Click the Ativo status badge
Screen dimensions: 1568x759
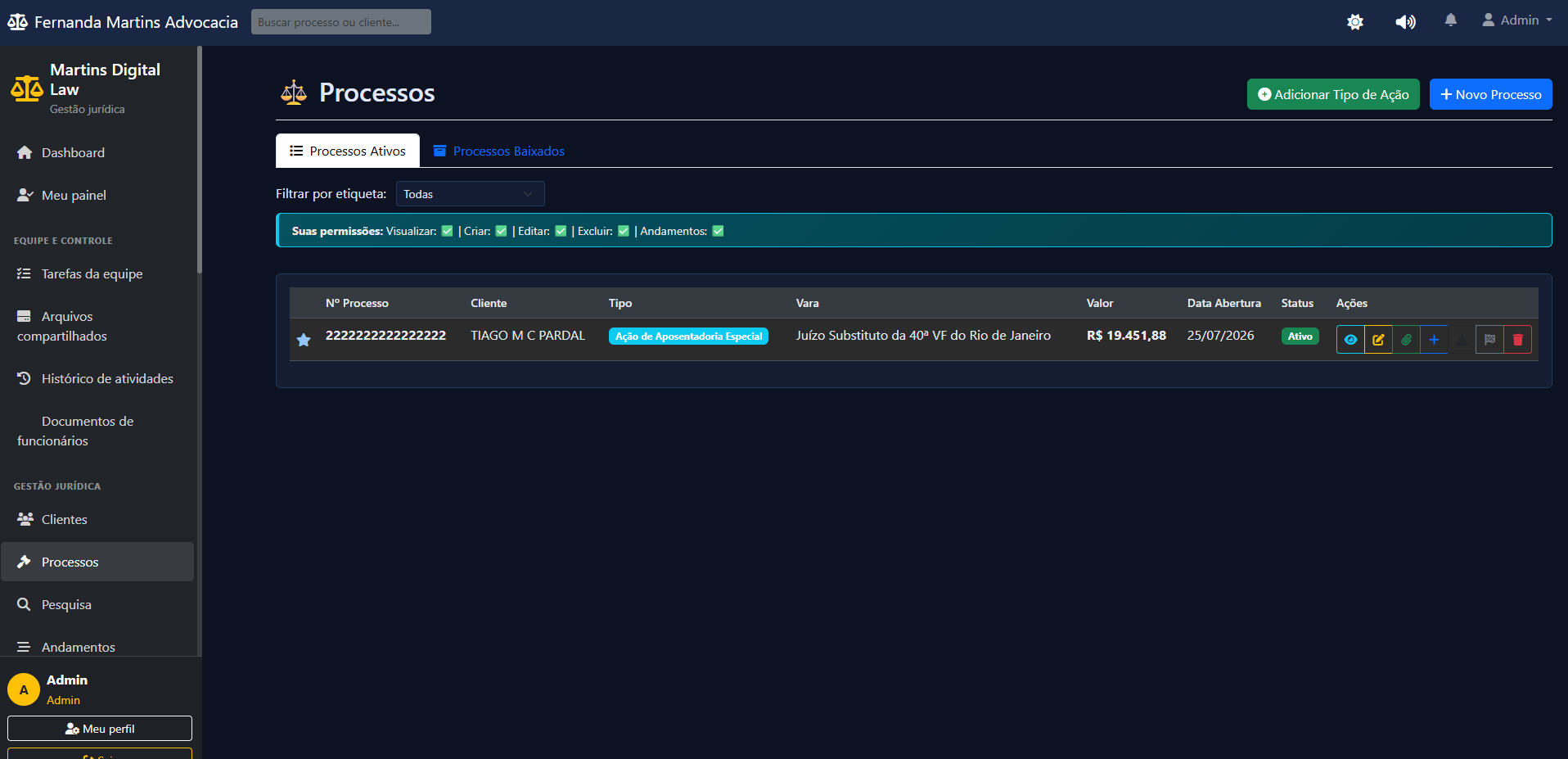point(1300,336)
